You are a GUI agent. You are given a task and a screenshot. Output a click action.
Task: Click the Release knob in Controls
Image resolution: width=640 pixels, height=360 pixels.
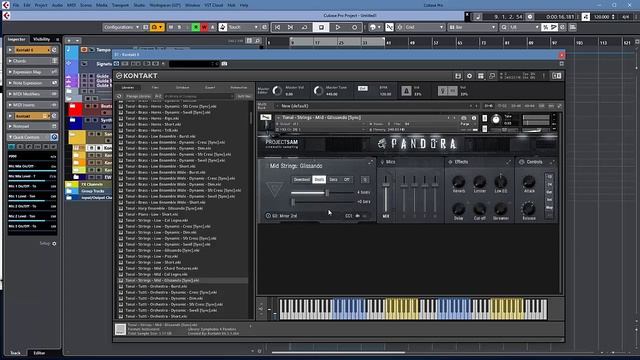point(529,209)
